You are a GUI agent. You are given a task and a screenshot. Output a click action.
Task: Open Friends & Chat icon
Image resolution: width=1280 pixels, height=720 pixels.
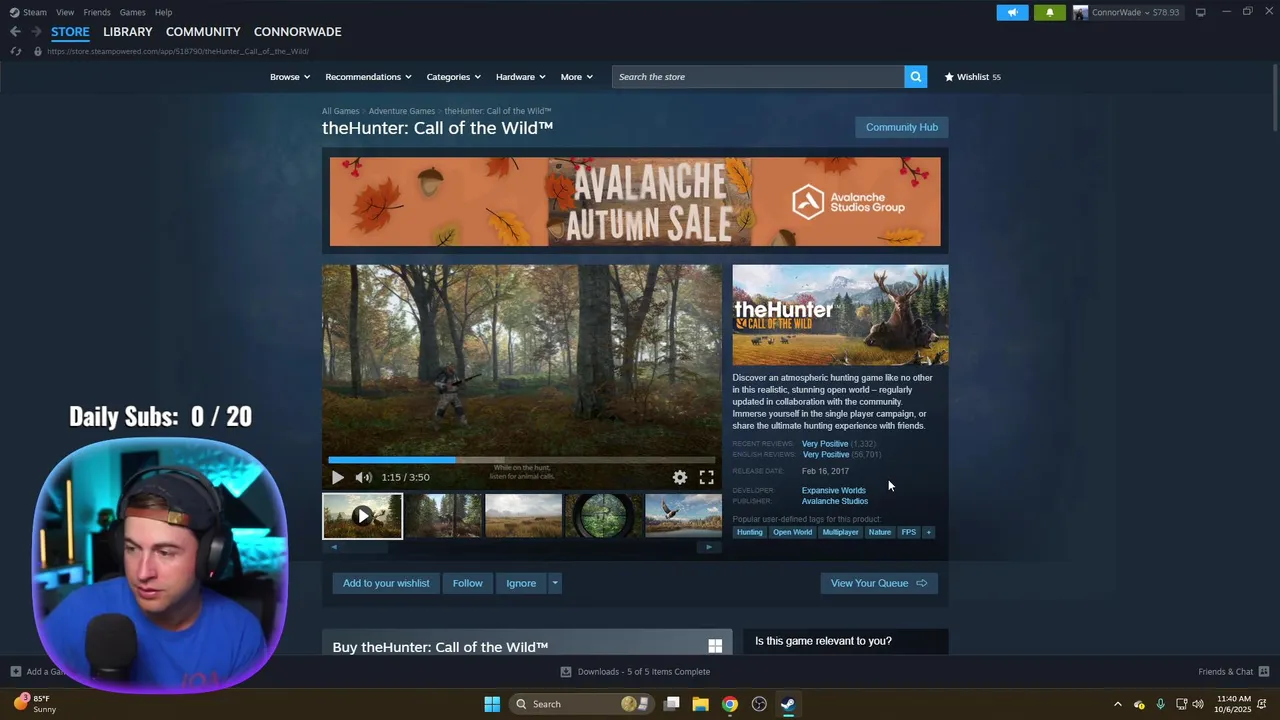[x=1264, y=672]
